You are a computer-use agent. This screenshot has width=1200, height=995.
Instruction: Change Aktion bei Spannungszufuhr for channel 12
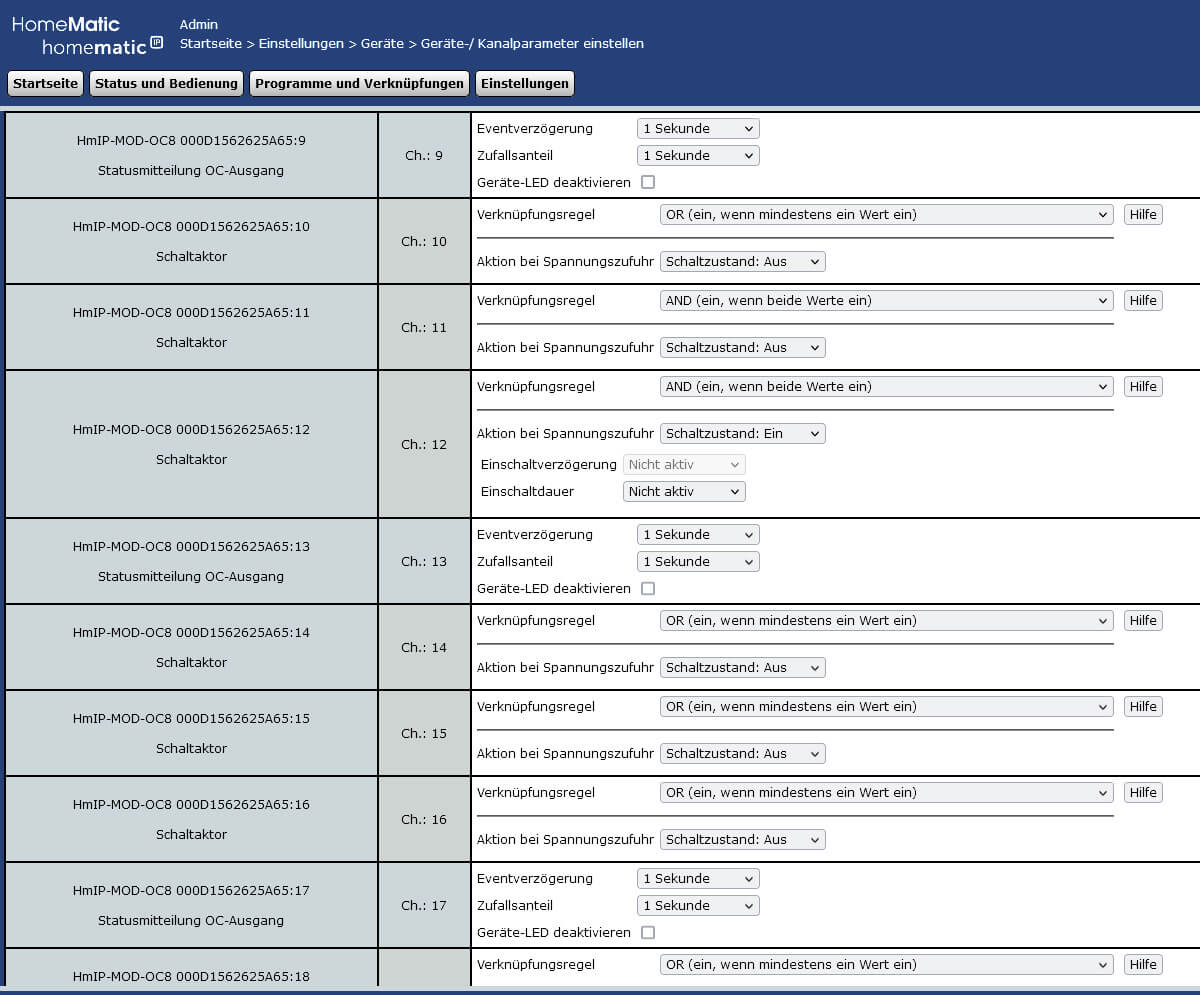point(742,433)
